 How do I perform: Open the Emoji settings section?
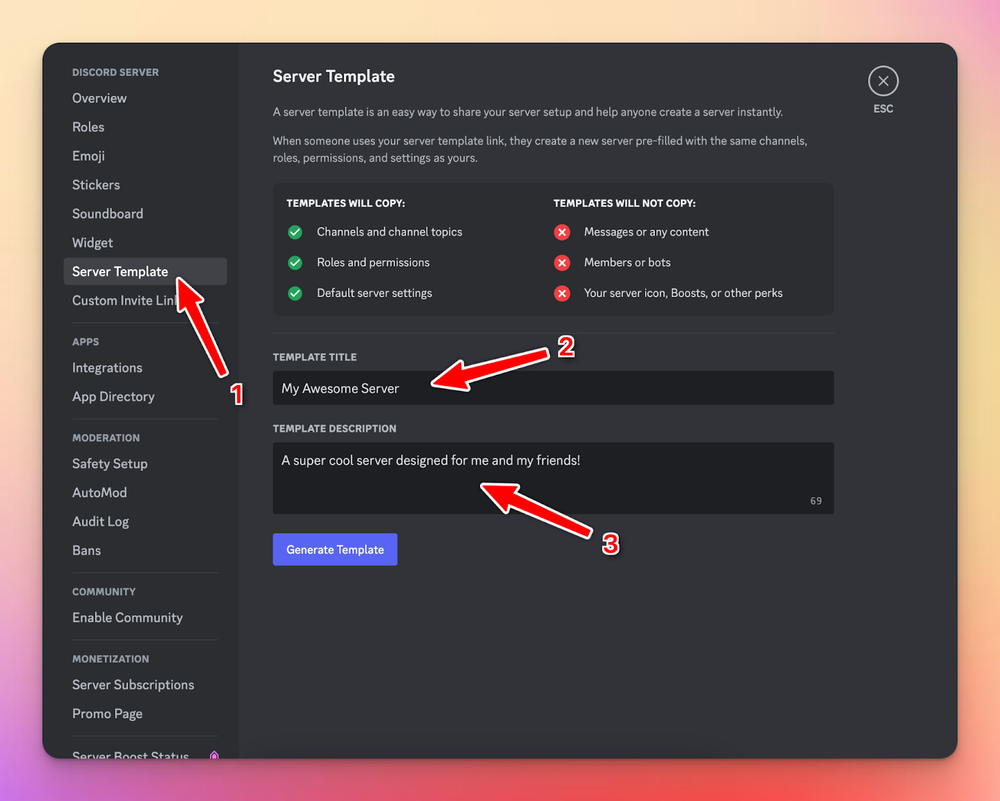pos(88,156)
